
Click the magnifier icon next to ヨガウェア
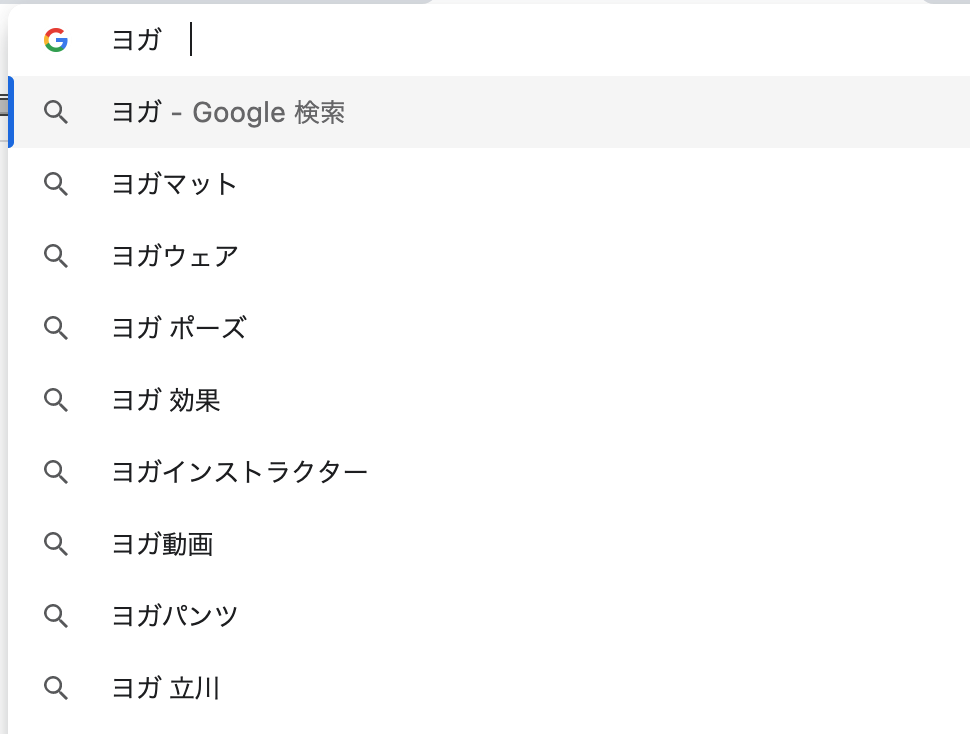click(x=56, y=256)
